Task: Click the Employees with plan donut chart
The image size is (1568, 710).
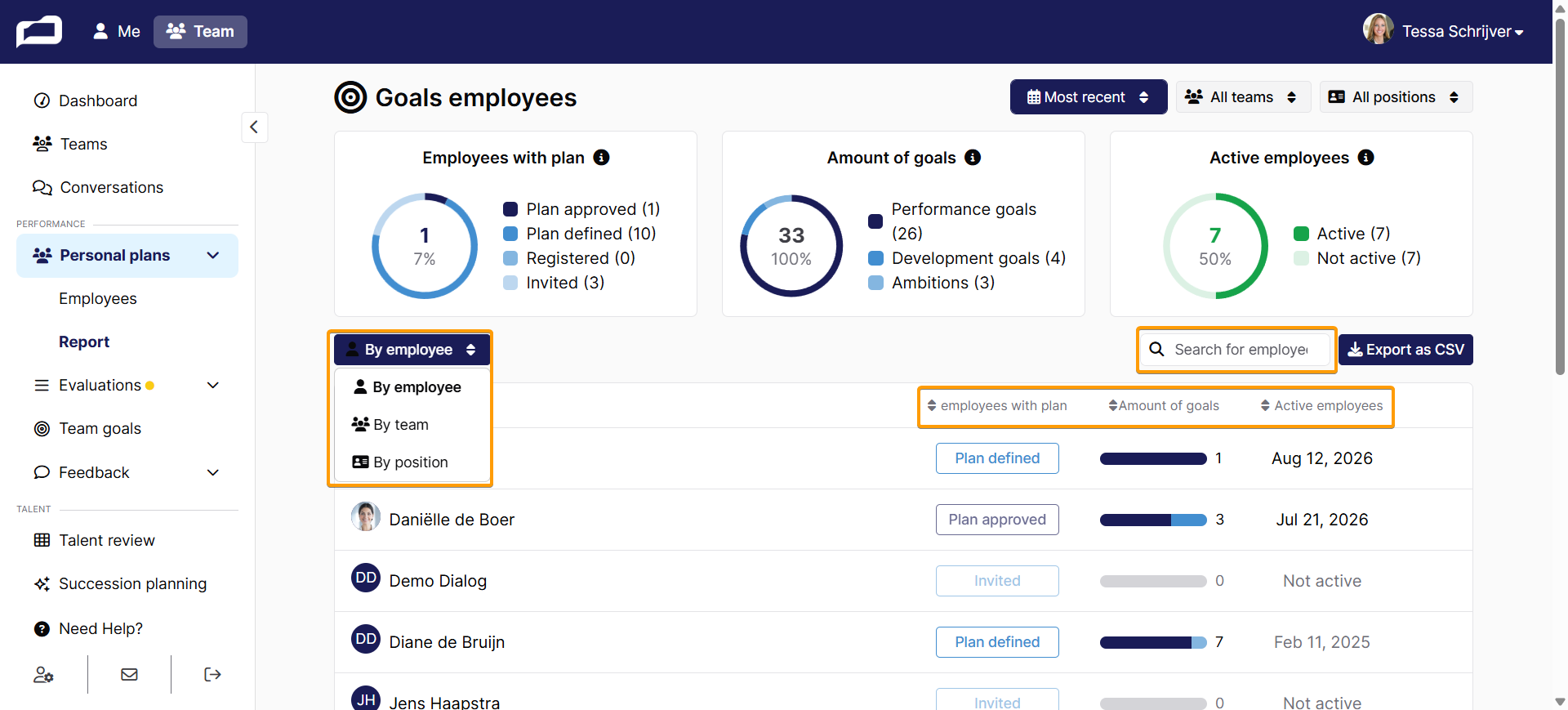Action: 425,246
